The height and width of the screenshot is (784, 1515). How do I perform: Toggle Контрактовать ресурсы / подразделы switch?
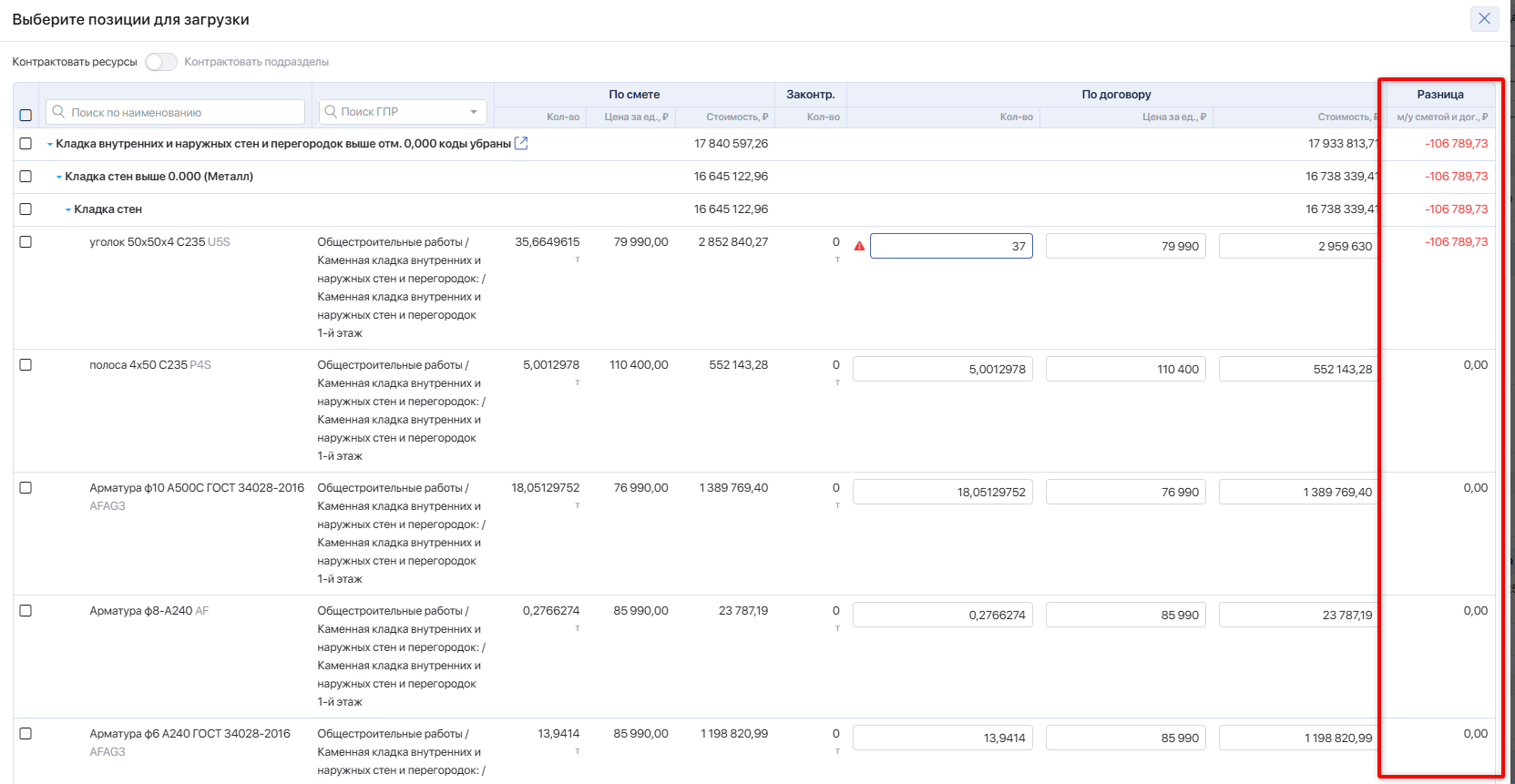pos(161,62)
